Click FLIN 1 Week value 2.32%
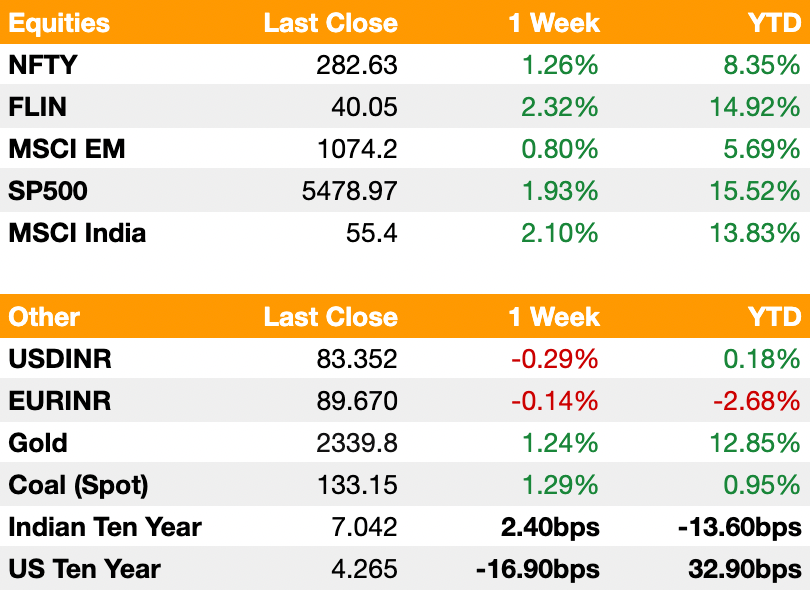810x590 pixels. click(x=559, y=107)
